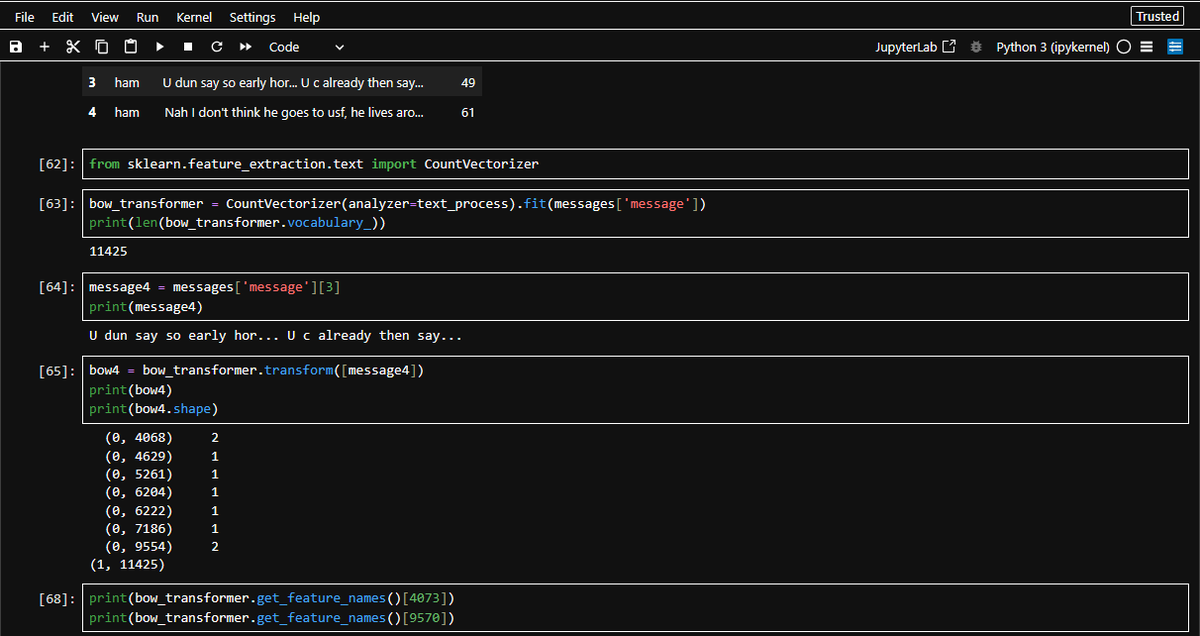Click the Trusted notebook button
This screenshot has width=1200, height=636.
click(1158, 16)
